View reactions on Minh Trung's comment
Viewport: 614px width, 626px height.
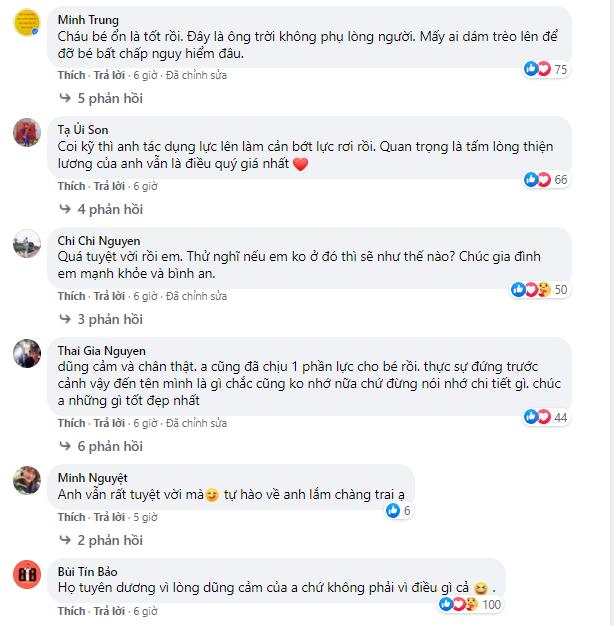pyautogui.click(x=545, y=69)
